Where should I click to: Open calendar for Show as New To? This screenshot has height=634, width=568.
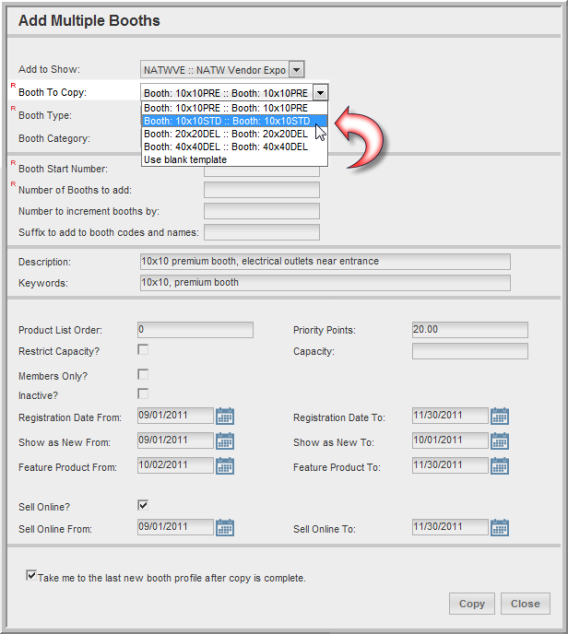click(x=500, y=441)
